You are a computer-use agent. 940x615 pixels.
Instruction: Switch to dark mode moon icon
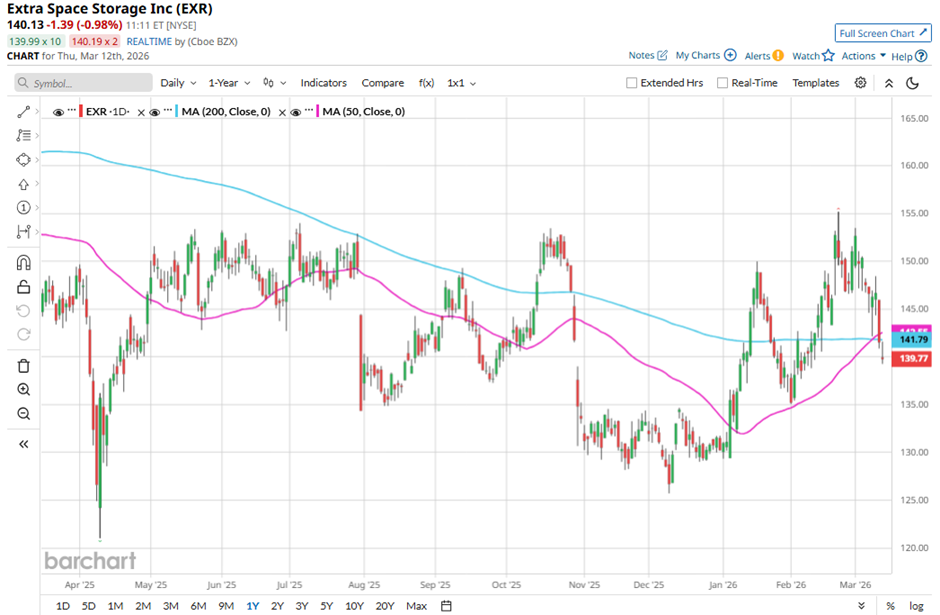click(912, 83)
